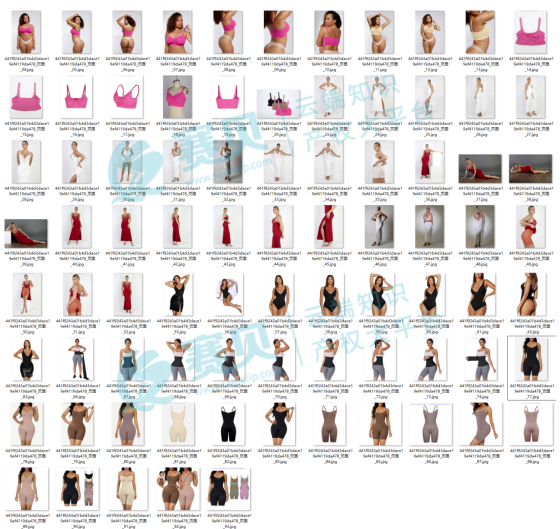Select landscape red dress thumbnail _39.jpg
The width and height of the screenshot is (560, 529).
26,234
